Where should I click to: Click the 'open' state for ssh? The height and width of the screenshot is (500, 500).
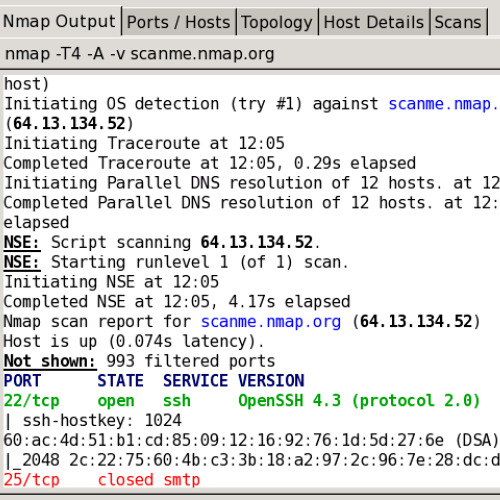(x=116, y=401)
